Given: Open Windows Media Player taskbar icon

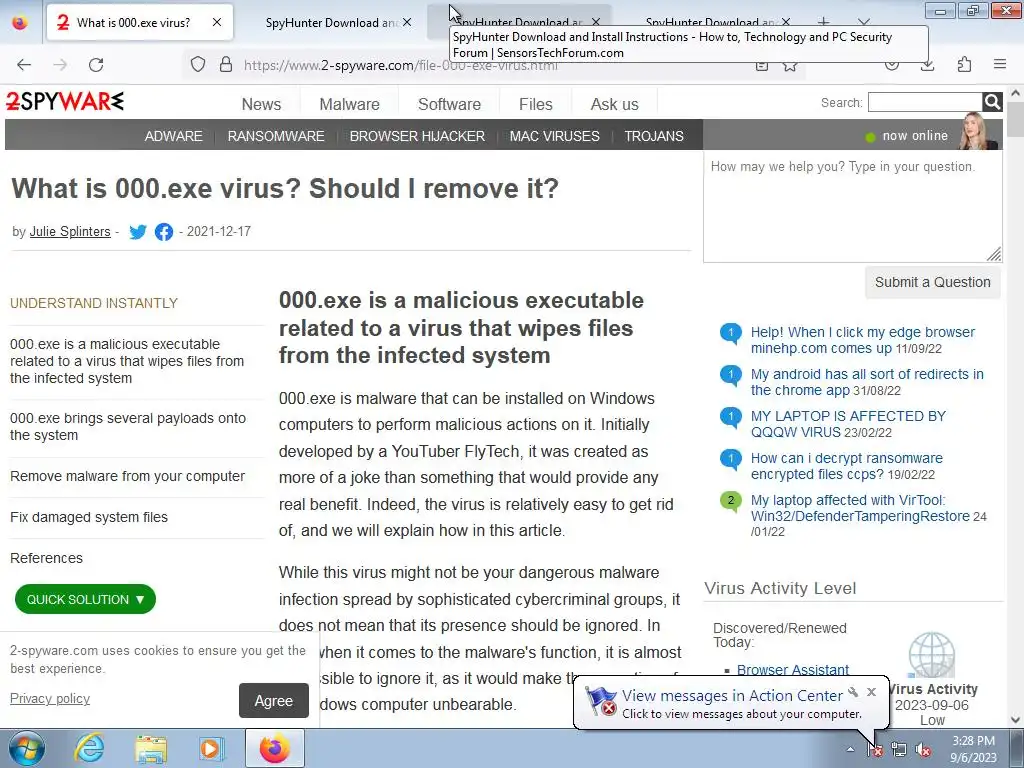Looking at the screenshot, I should [x=212, y=748].
